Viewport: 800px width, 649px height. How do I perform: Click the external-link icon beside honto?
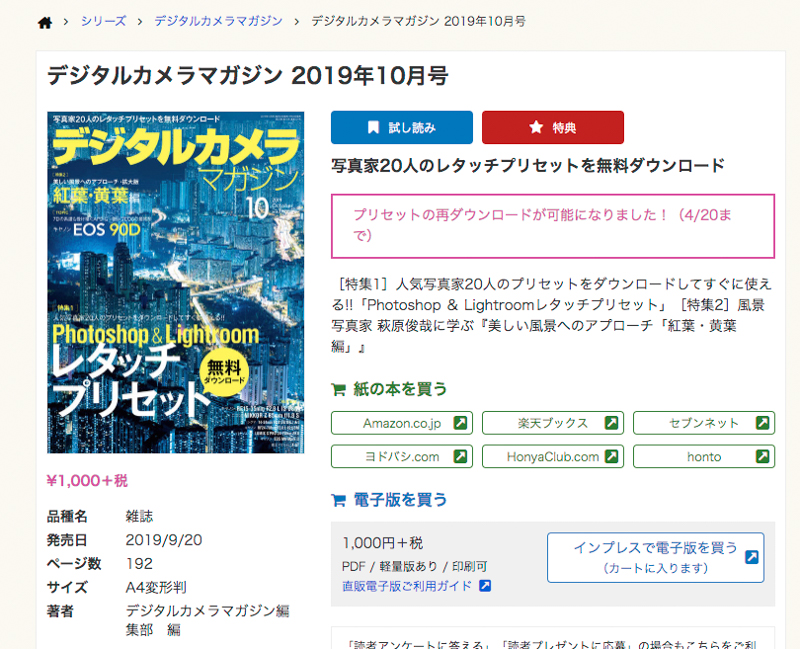tap(762, 456)
